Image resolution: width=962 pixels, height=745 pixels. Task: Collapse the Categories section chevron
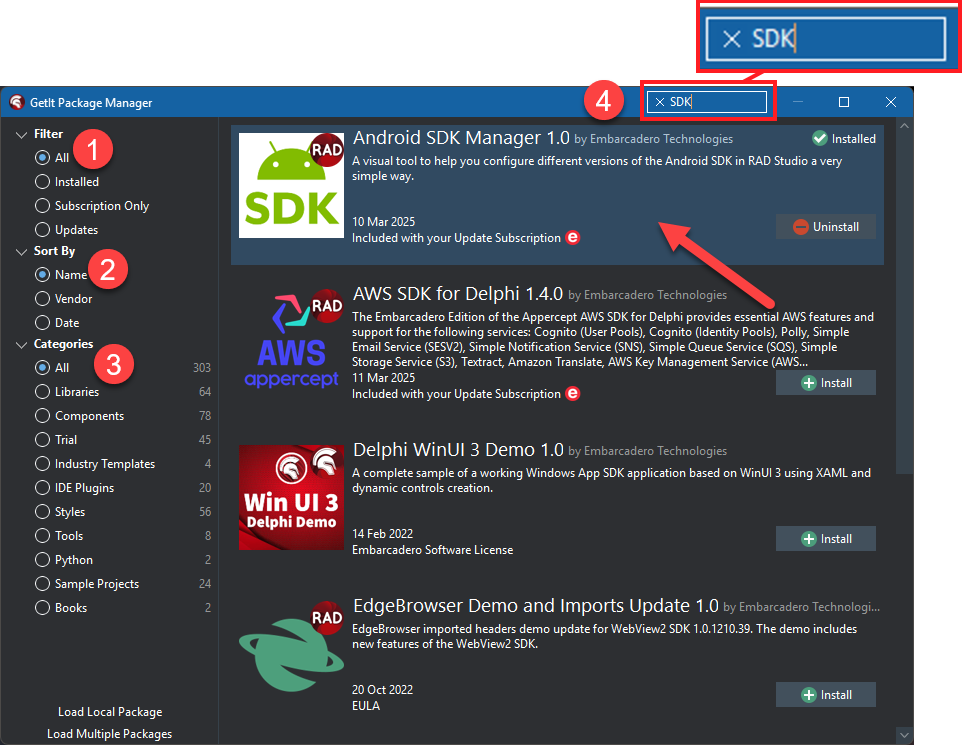(21, 345)
